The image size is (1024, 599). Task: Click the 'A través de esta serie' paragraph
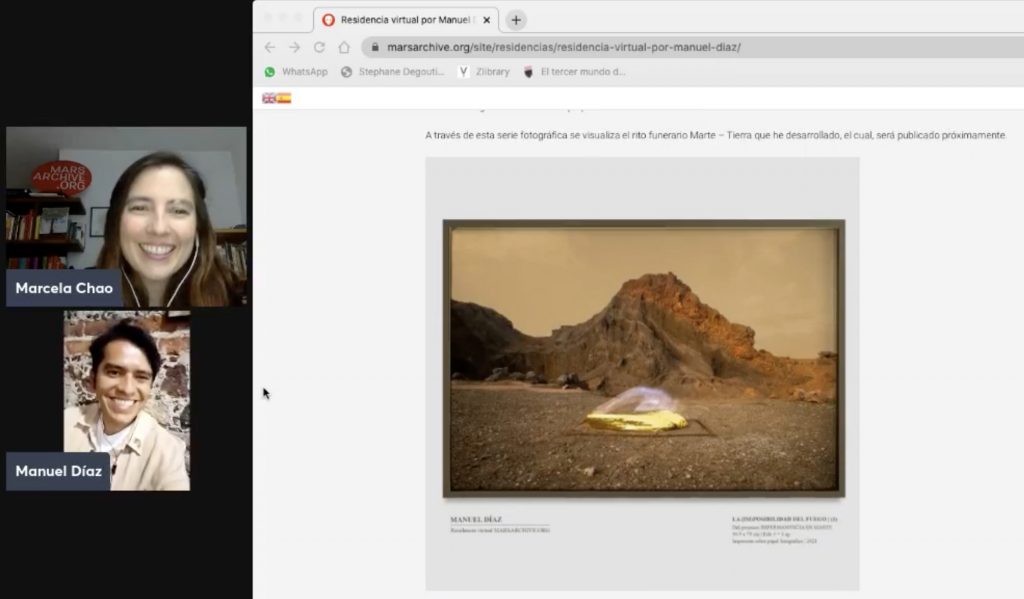[715, 135]
